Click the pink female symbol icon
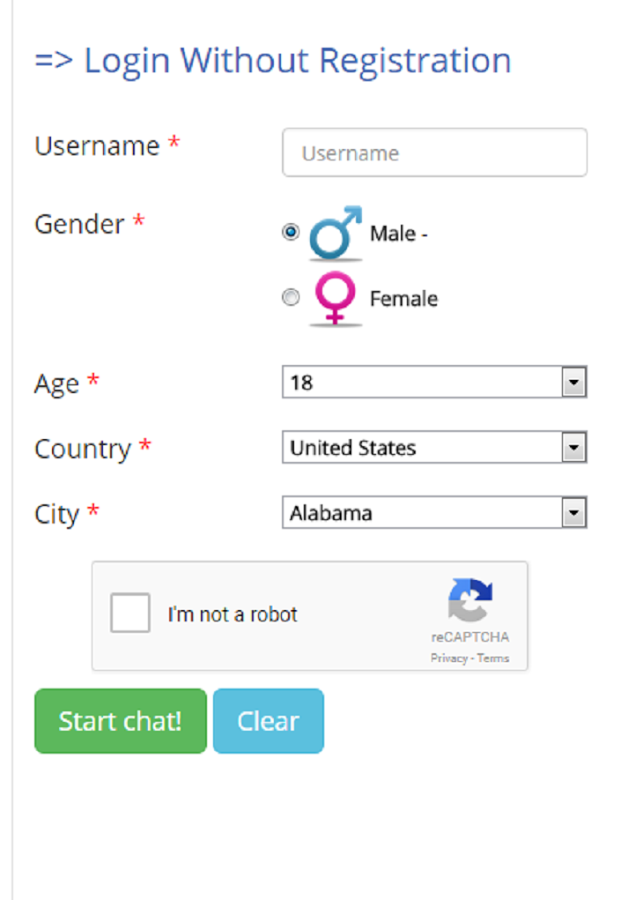The width and height of the screenshot is (621, 900). (335, 298)
